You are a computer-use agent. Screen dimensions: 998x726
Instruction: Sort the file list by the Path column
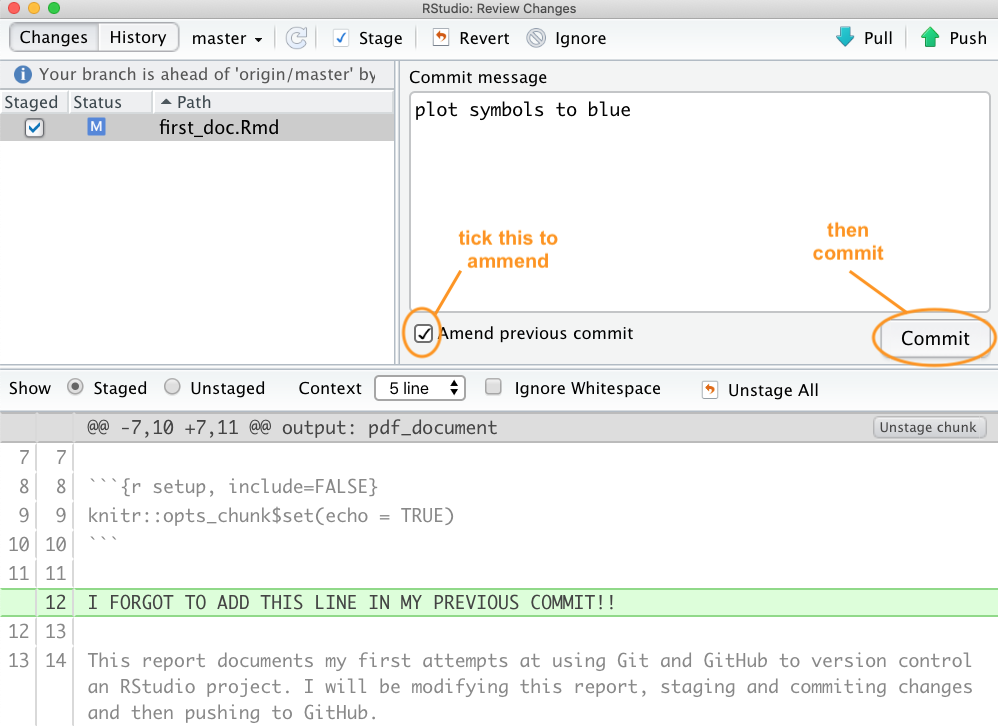(194, 102)
